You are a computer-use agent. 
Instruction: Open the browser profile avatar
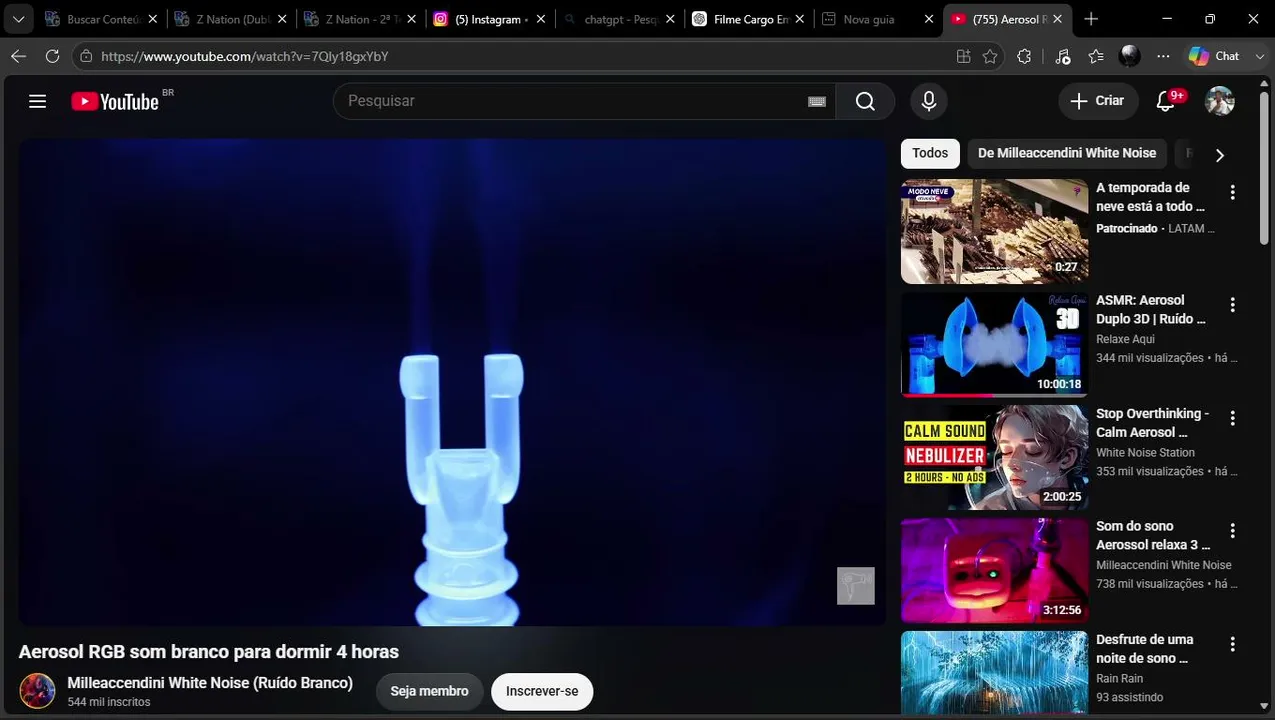click(1129, 56)
